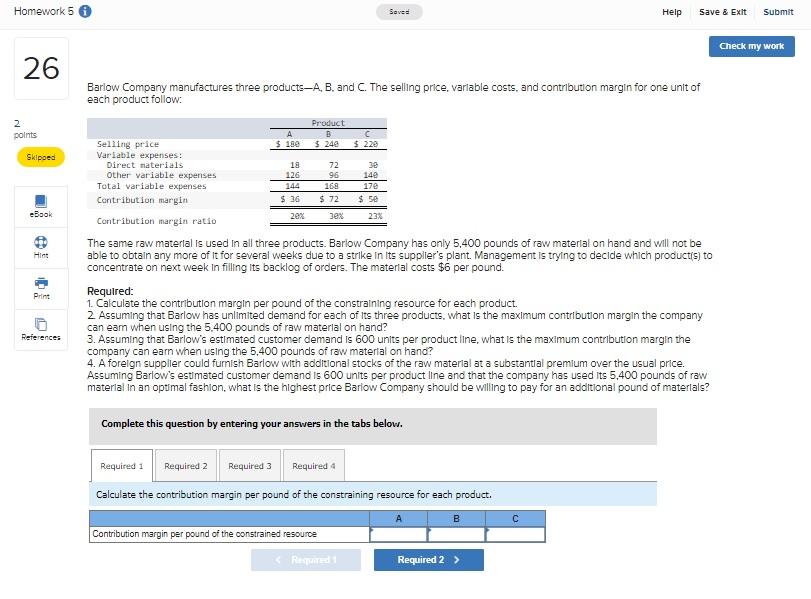Click 'Contribution margin per pound of the constrained resource' label

tap(204, 534)
